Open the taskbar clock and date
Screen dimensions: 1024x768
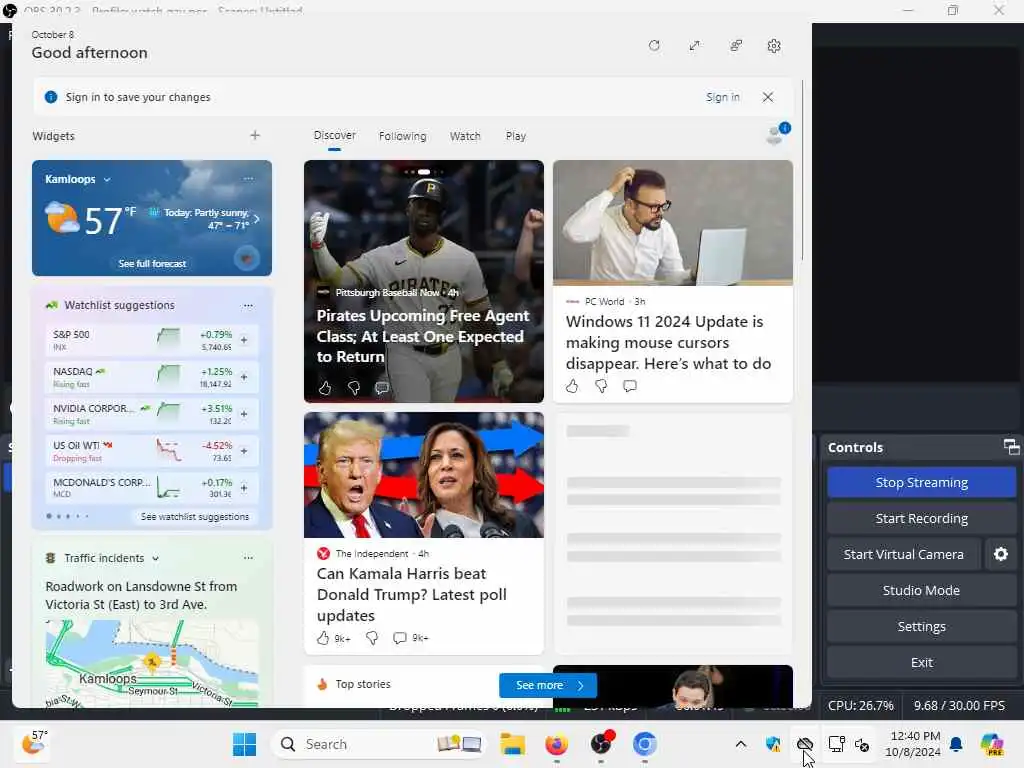click(914, 744)
